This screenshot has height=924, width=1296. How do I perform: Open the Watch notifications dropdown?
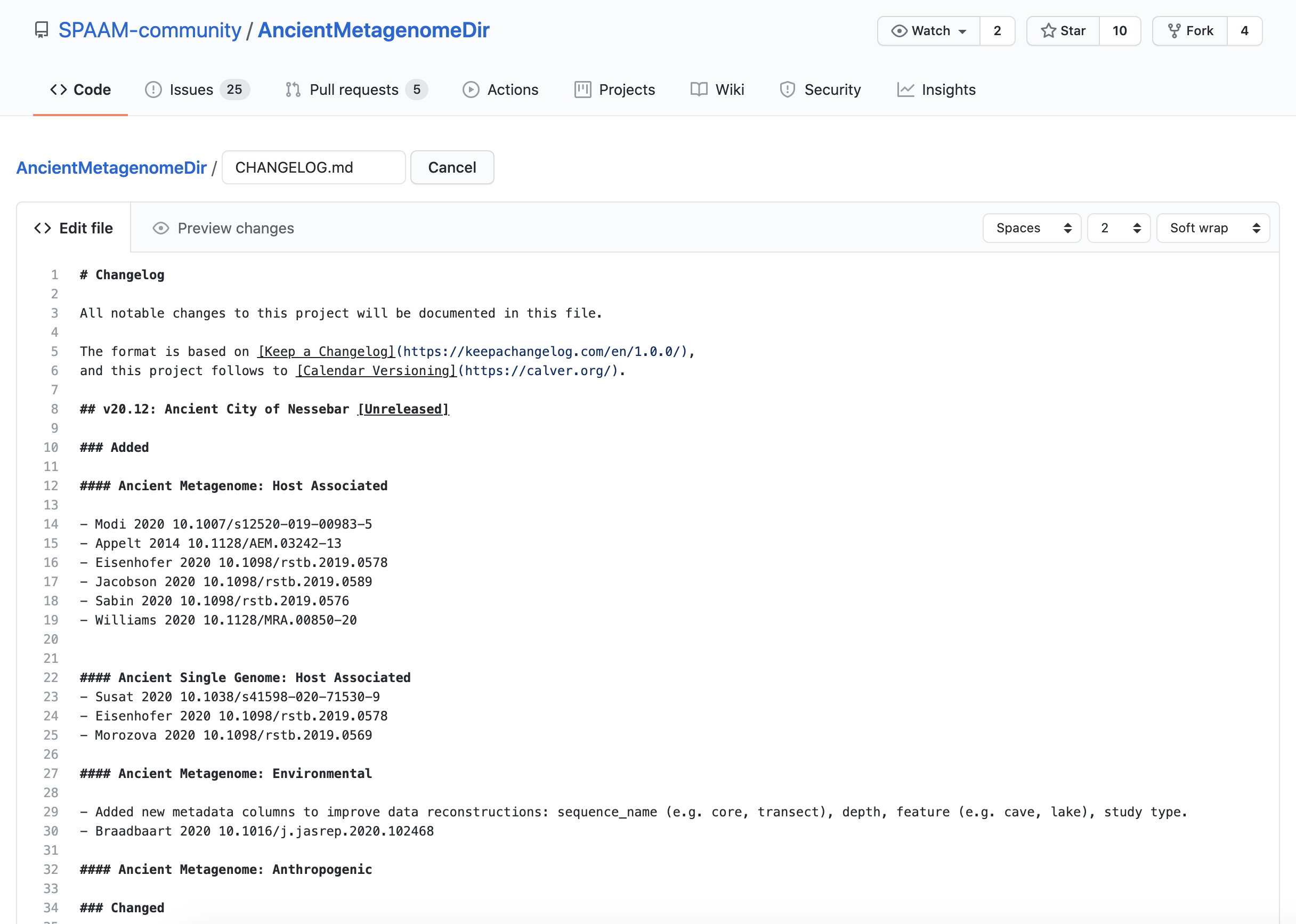tap(928, 31)
